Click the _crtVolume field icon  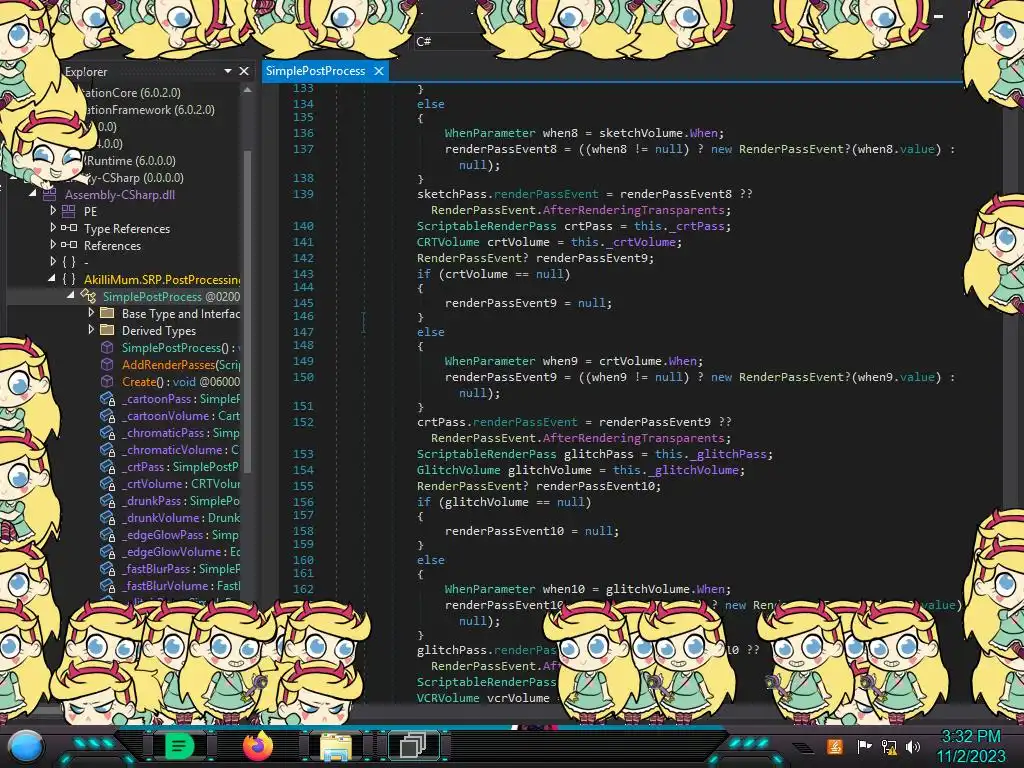(108, 483)
